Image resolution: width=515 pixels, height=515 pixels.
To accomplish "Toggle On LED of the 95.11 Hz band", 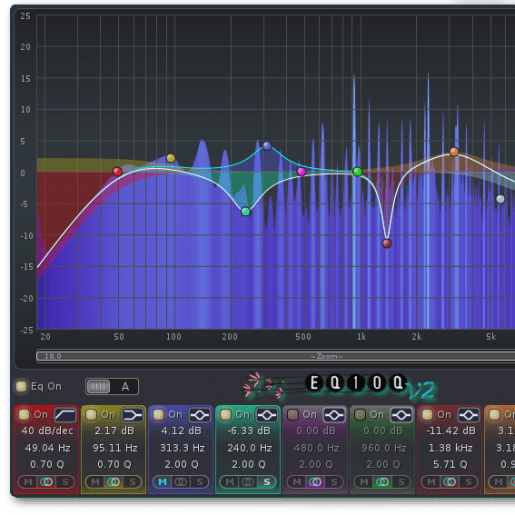I will [x=91, y=415].
